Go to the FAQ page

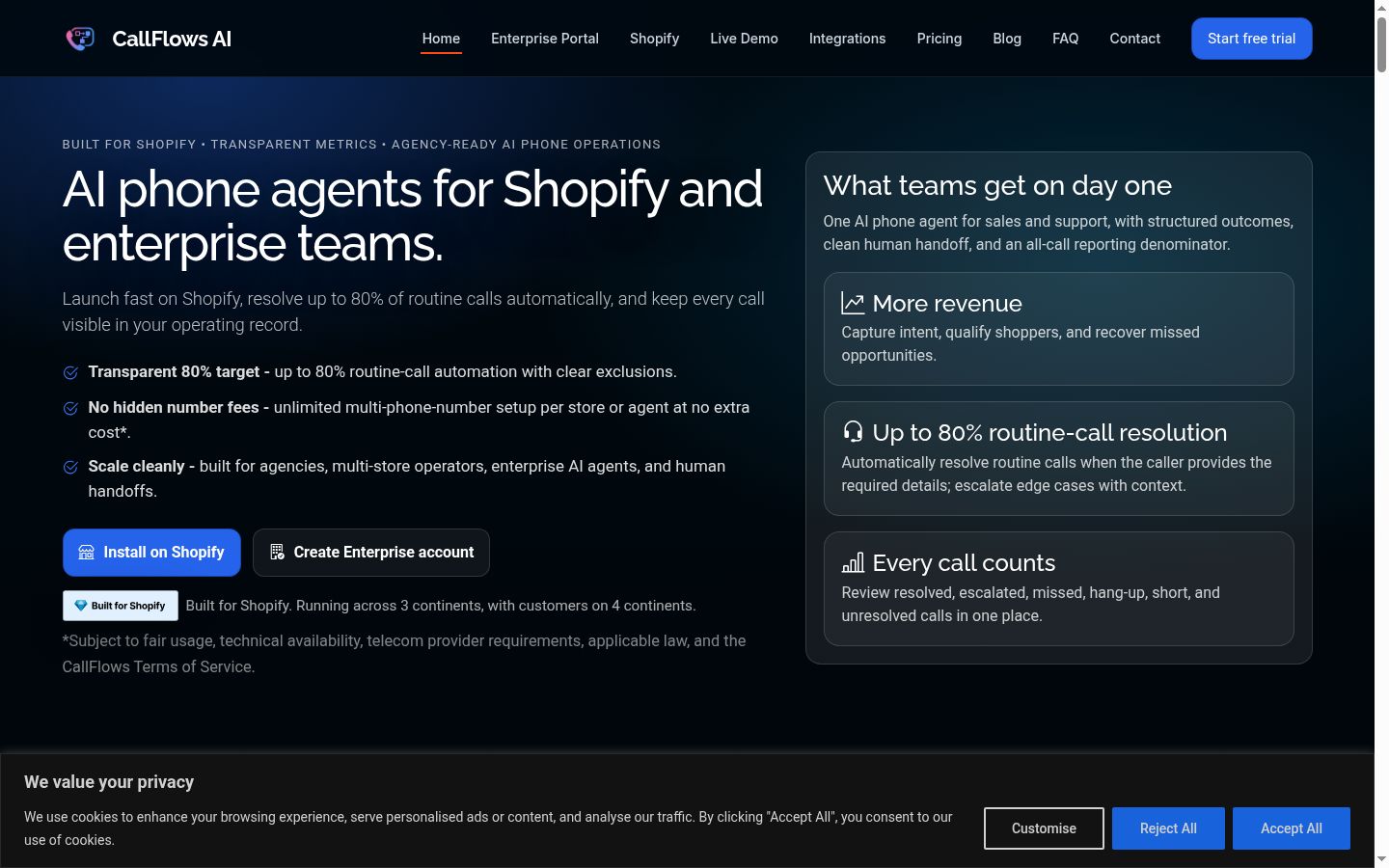[1066, 39]
